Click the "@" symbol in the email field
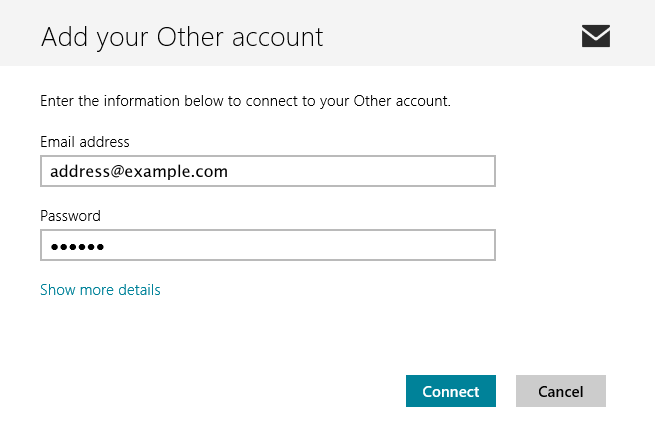Screen dimensions: 655x424 click(124, 171)
